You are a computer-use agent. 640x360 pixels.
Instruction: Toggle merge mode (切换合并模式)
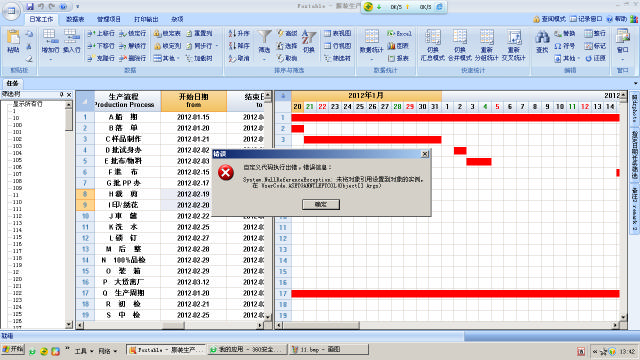click(x=460, y=45)
